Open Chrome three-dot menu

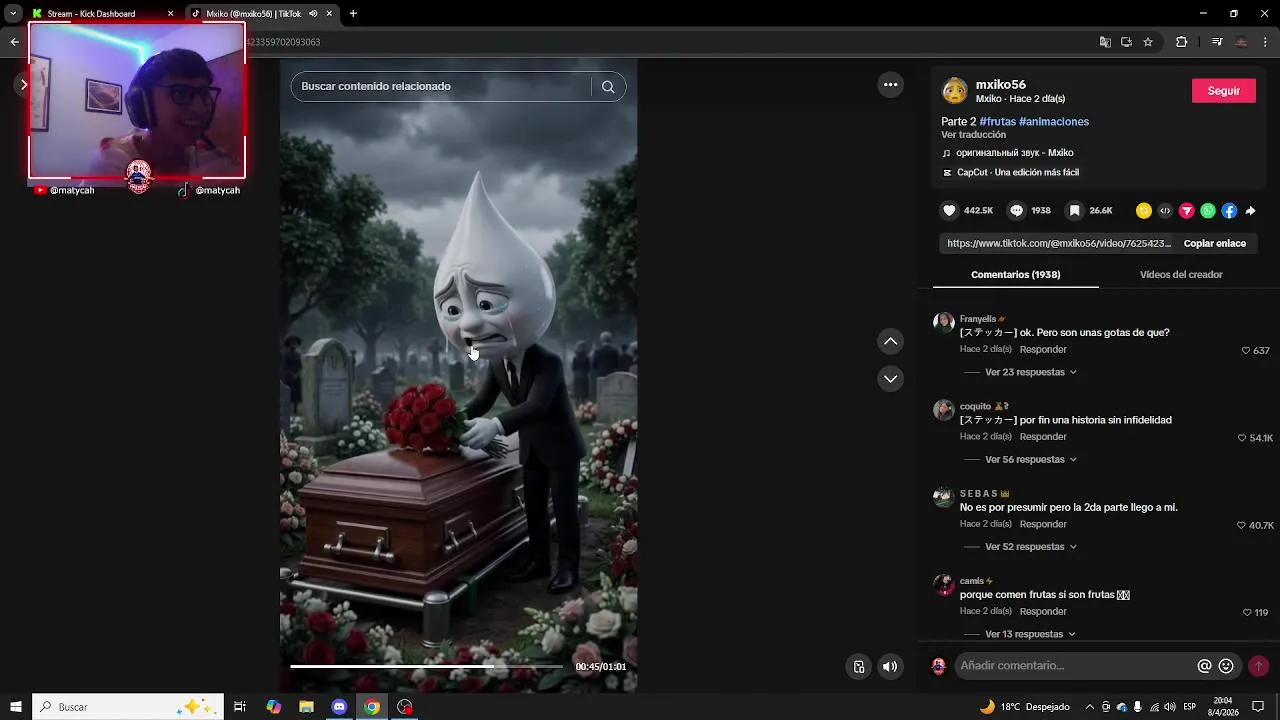pos(1266,42)
